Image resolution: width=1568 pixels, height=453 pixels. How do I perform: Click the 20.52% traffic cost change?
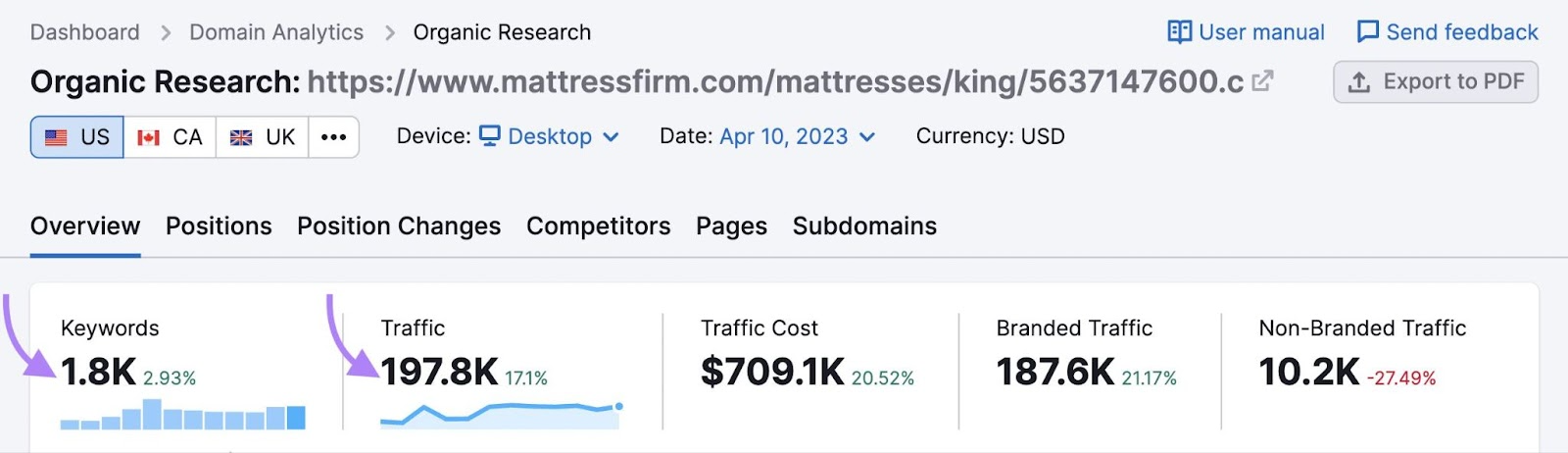coord(883,378)
